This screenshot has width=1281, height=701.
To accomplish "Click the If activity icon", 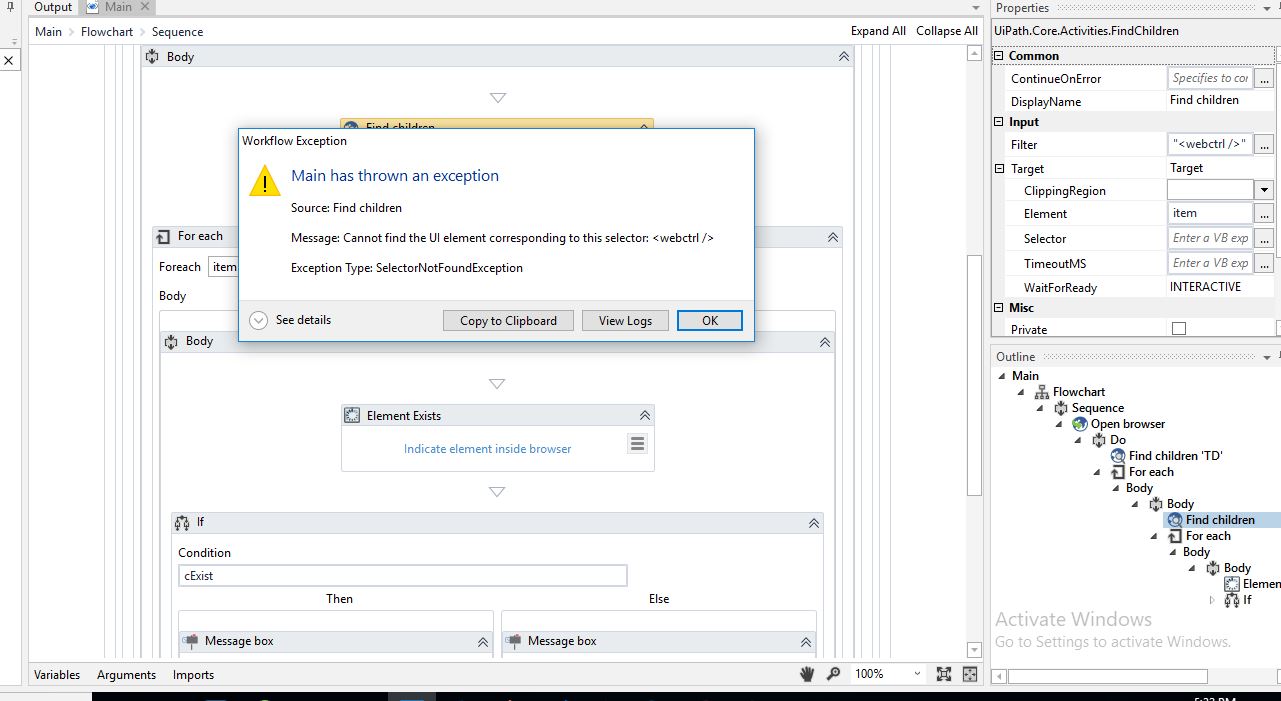I will (x=182, y=522).
